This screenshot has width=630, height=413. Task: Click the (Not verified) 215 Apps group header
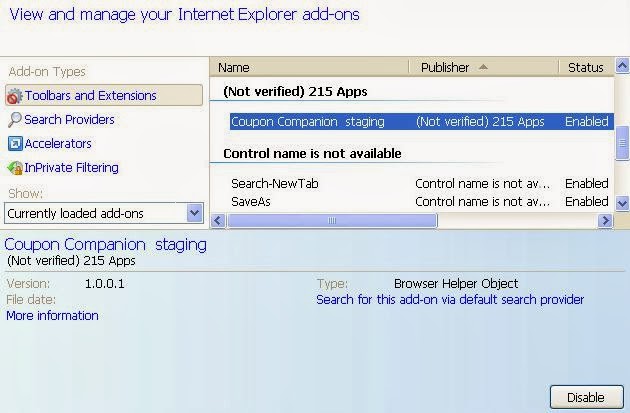(295, 92)
